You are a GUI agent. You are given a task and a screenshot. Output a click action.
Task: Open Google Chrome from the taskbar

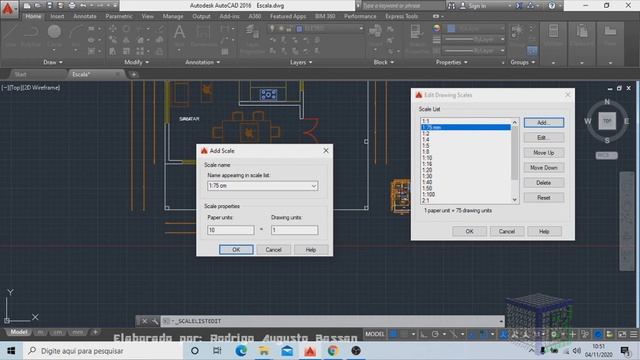(333, 351)
